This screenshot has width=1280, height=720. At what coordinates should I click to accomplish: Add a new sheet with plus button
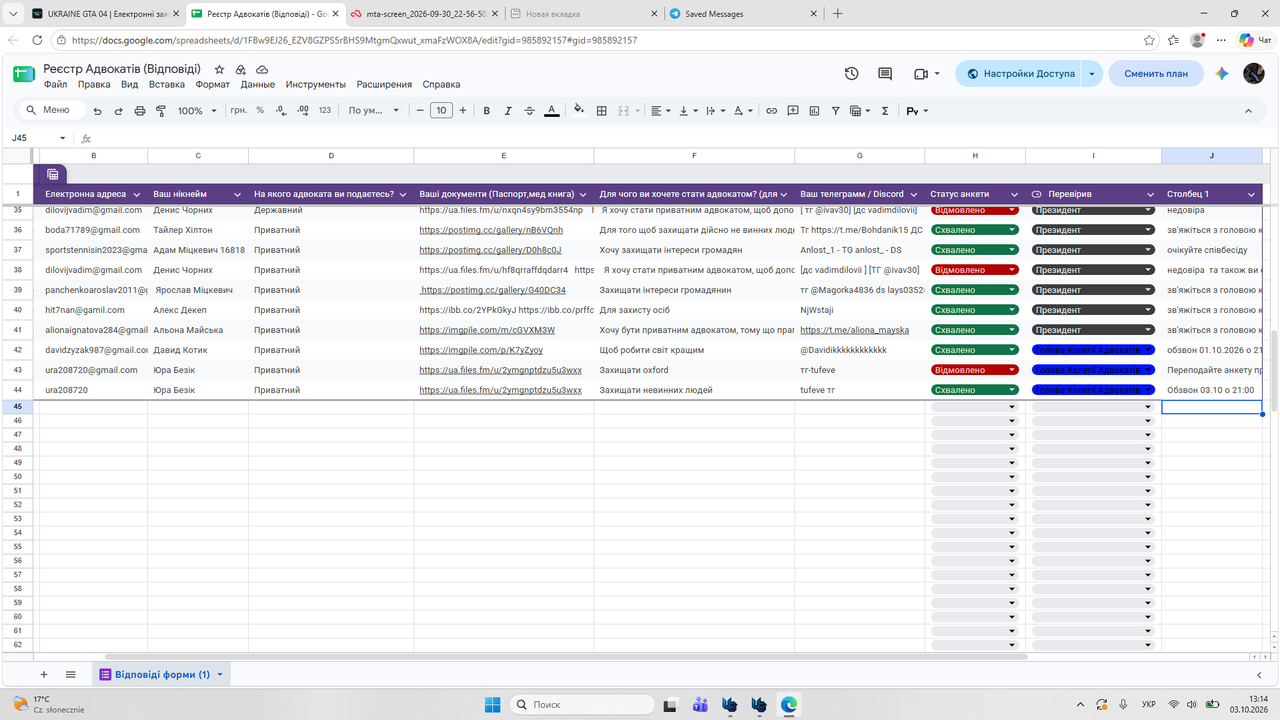click(43, 675)
